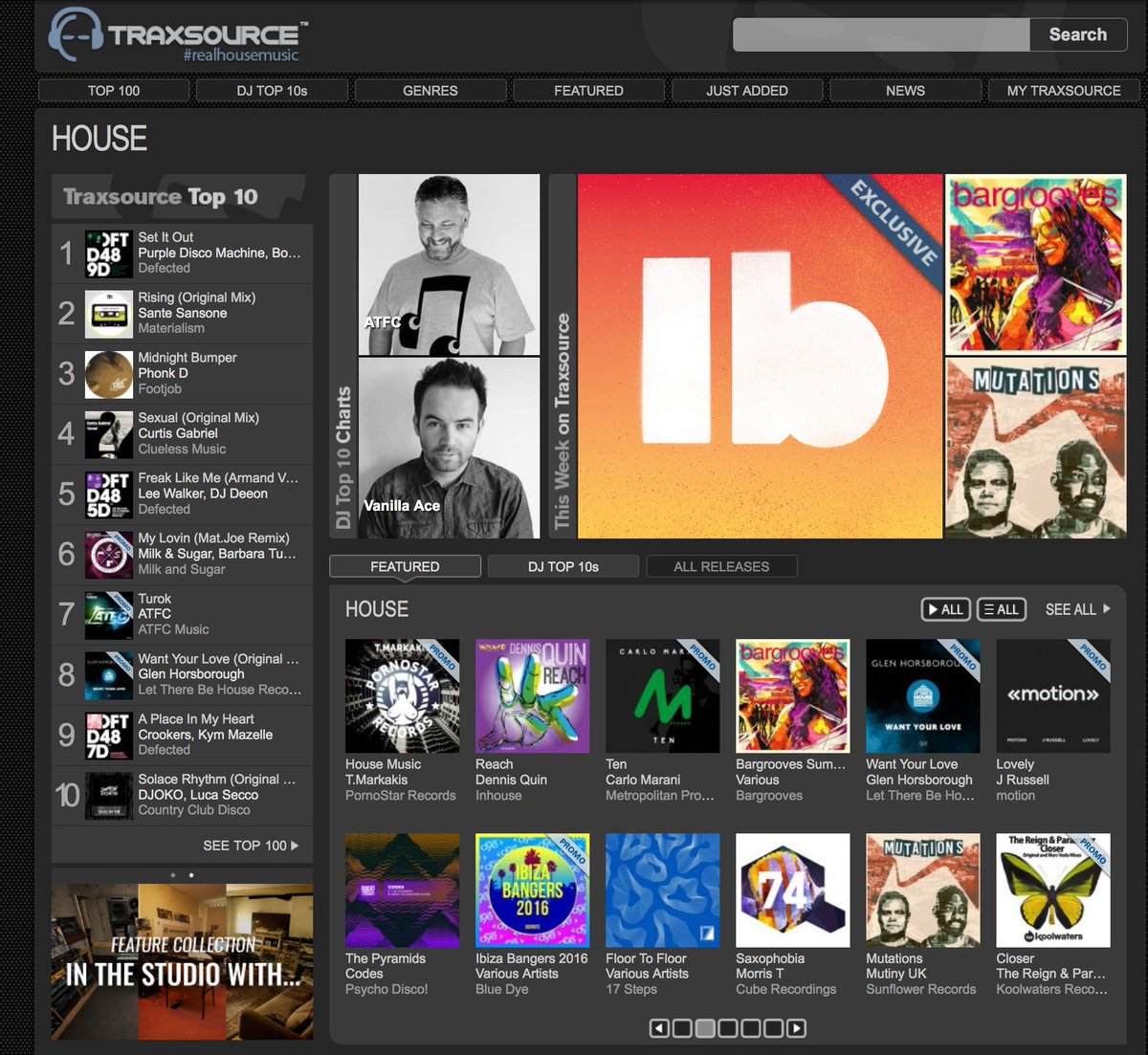Screen dimensions: 1148x1055
Task: Click the Search button
Action: 1078,34
